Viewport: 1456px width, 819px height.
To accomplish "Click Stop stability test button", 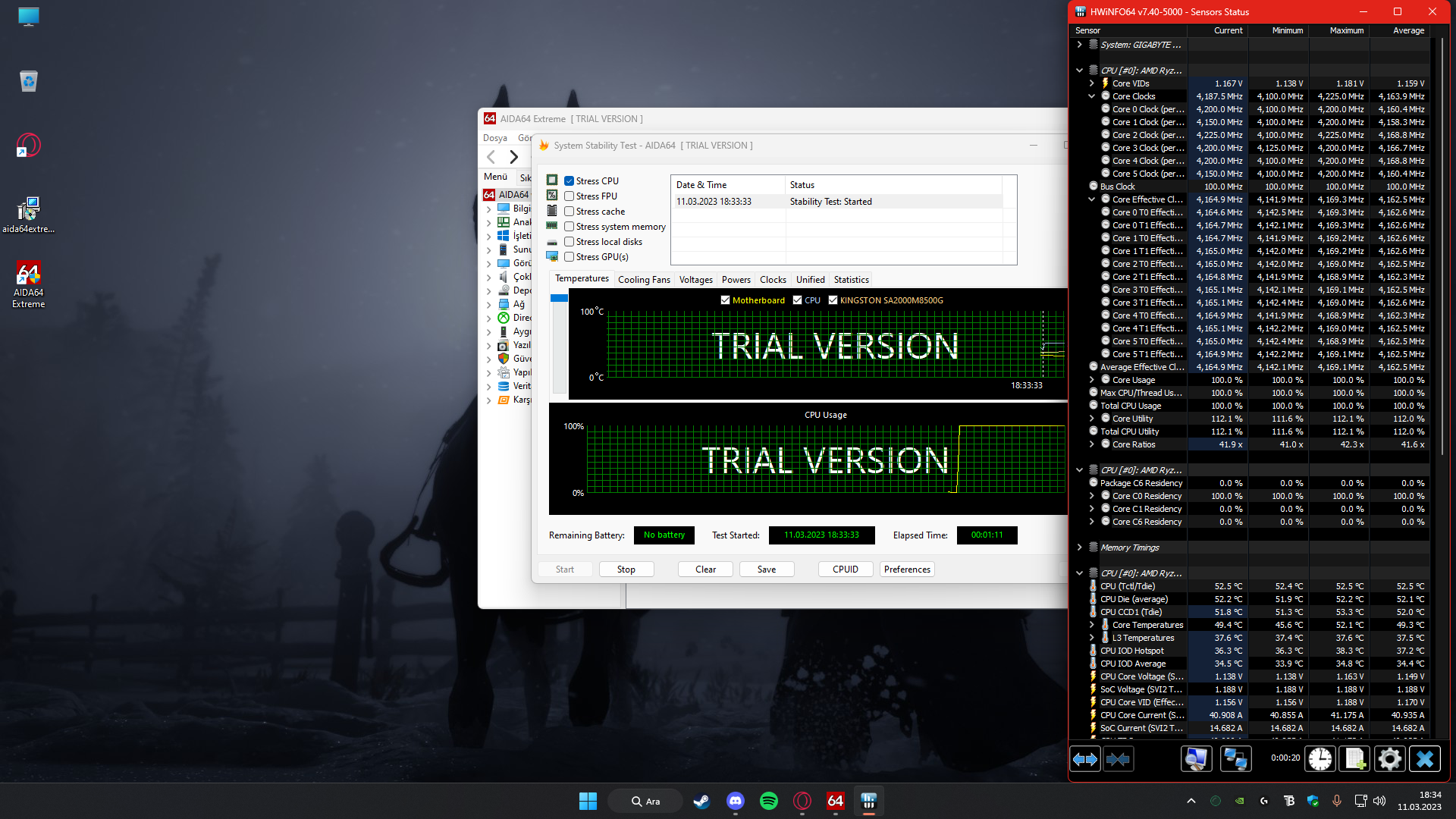I will coord(626,570).
